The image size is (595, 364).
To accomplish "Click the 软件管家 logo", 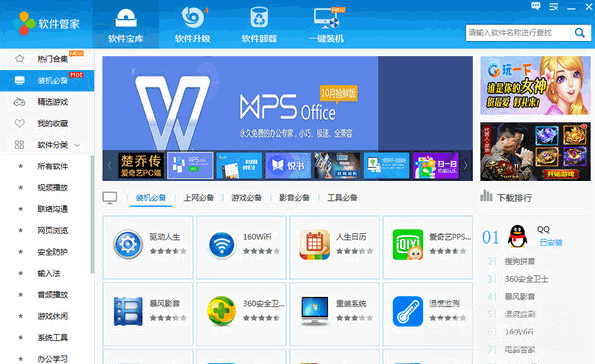I will [x=46, y=24].
